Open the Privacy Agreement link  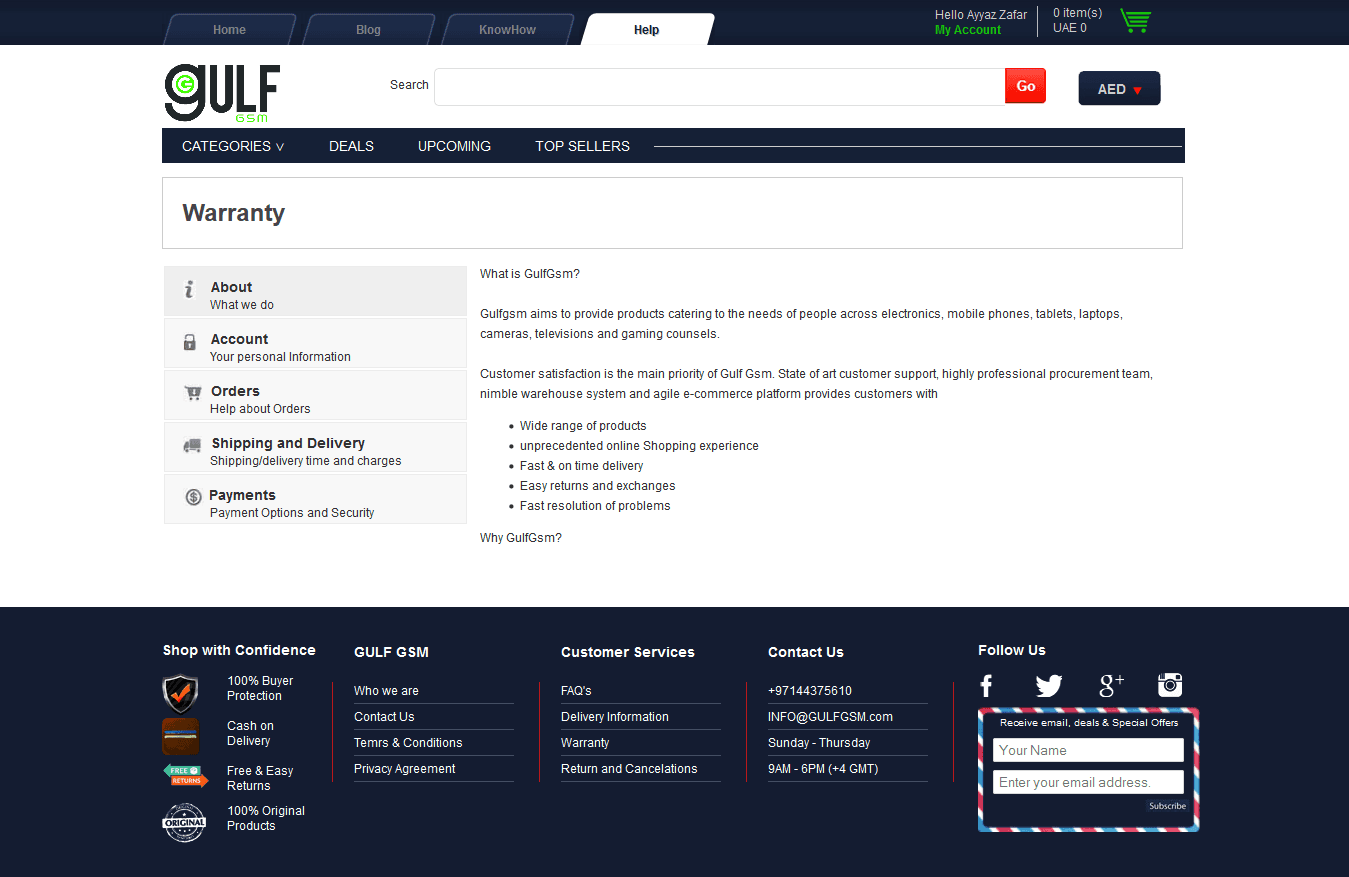(x=404, y=769)
